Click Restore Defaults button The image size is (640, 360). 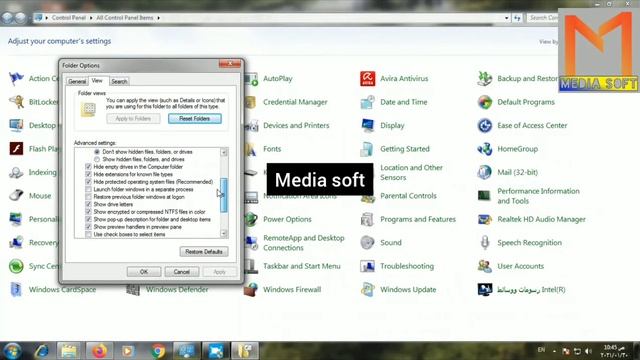(x=204, y=251)
